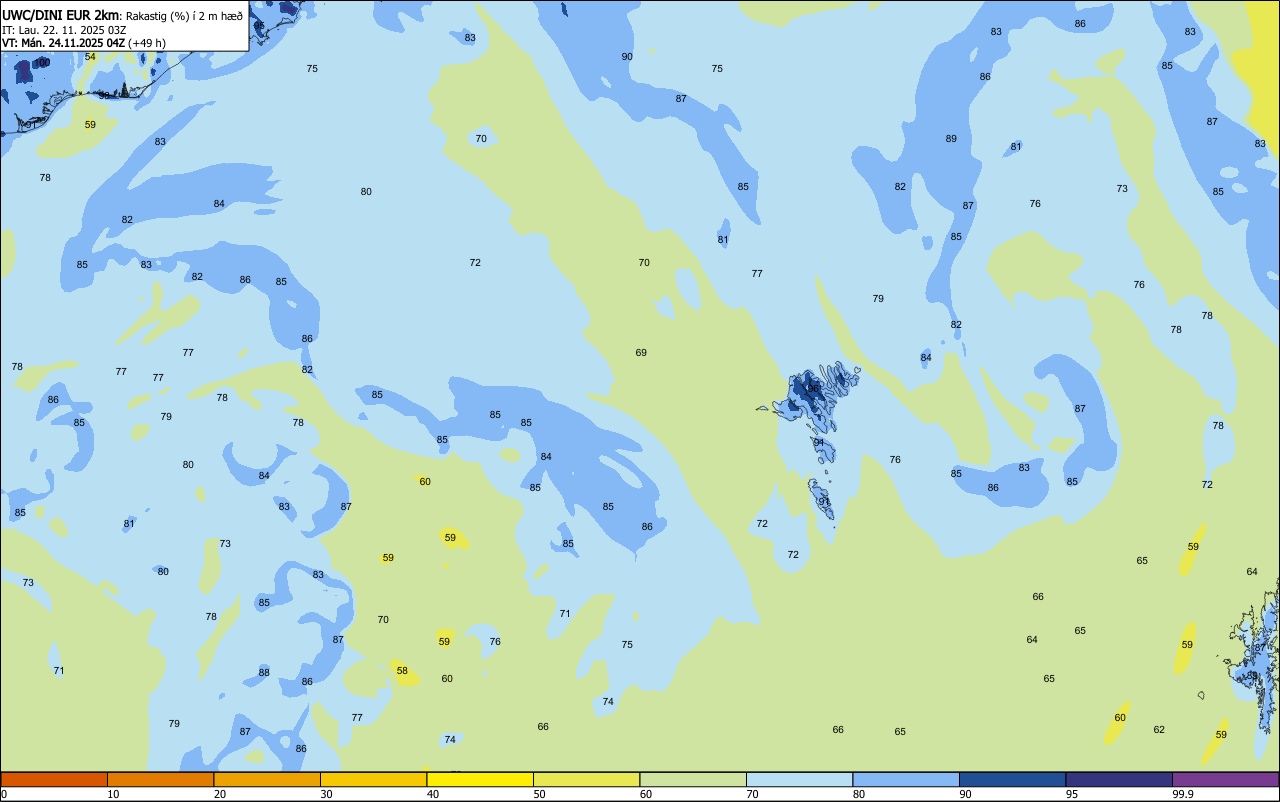1280x802 pixels.
Task: Select the 'Rakastig (%) í 2 m hæð' label
Action: tap(185, 15)
